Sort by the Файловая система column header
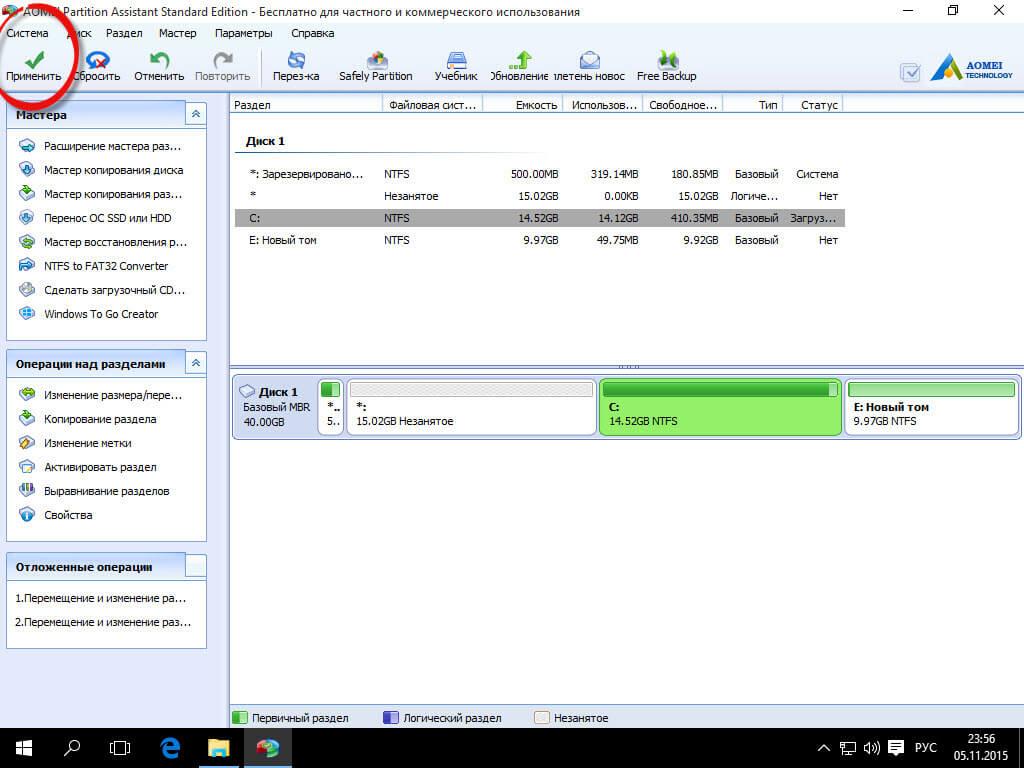1024x768 pixels. click(x=432, y=104)
